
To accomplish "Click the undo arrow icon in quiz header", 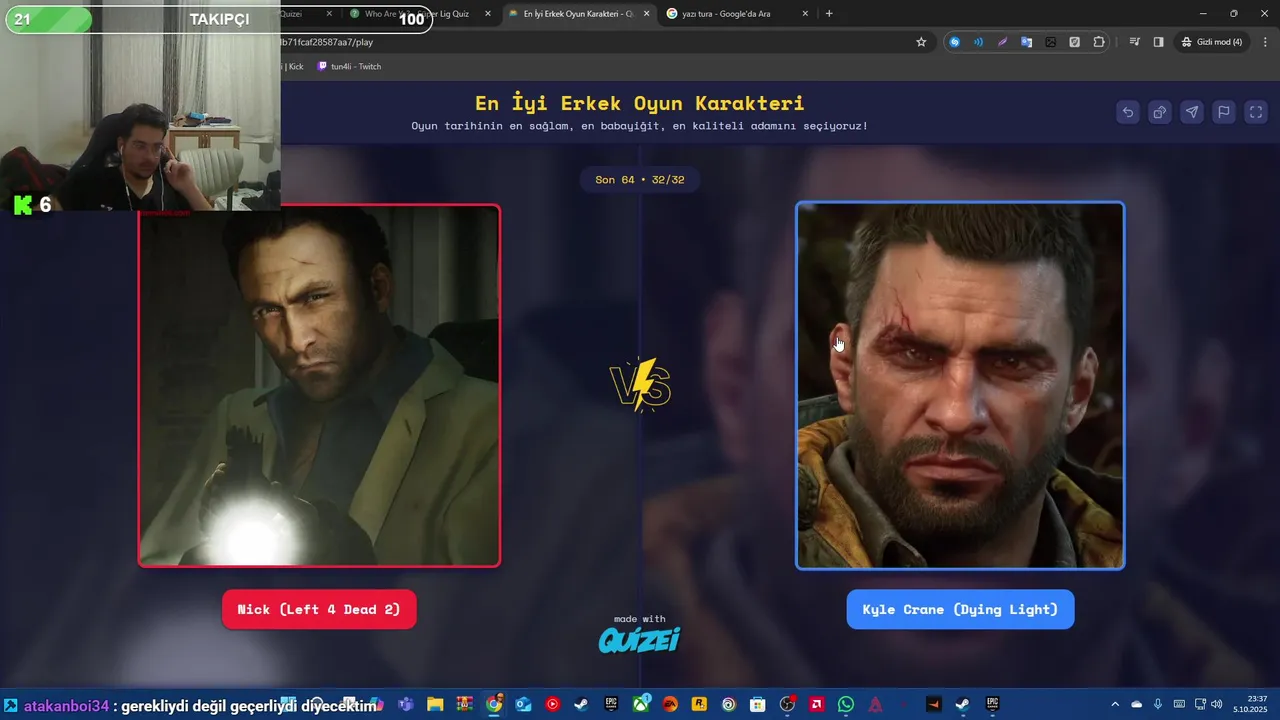I will pyautogui.click(x=1128, y=112).
